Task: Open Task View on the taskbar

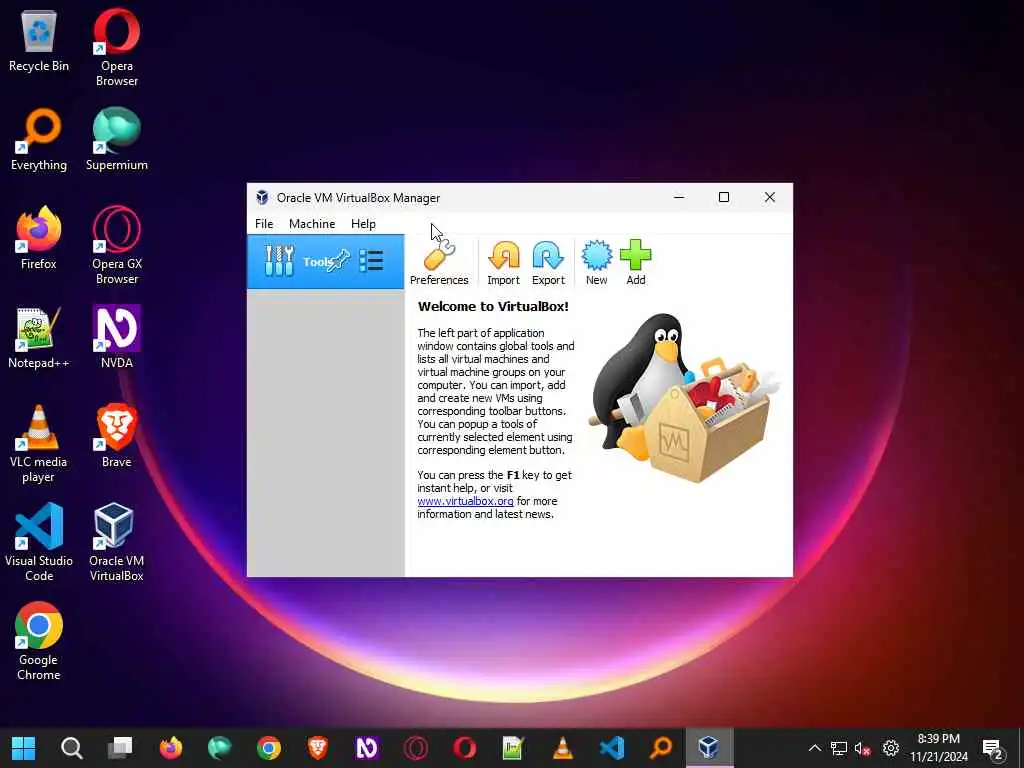Action: click(121, 748)
